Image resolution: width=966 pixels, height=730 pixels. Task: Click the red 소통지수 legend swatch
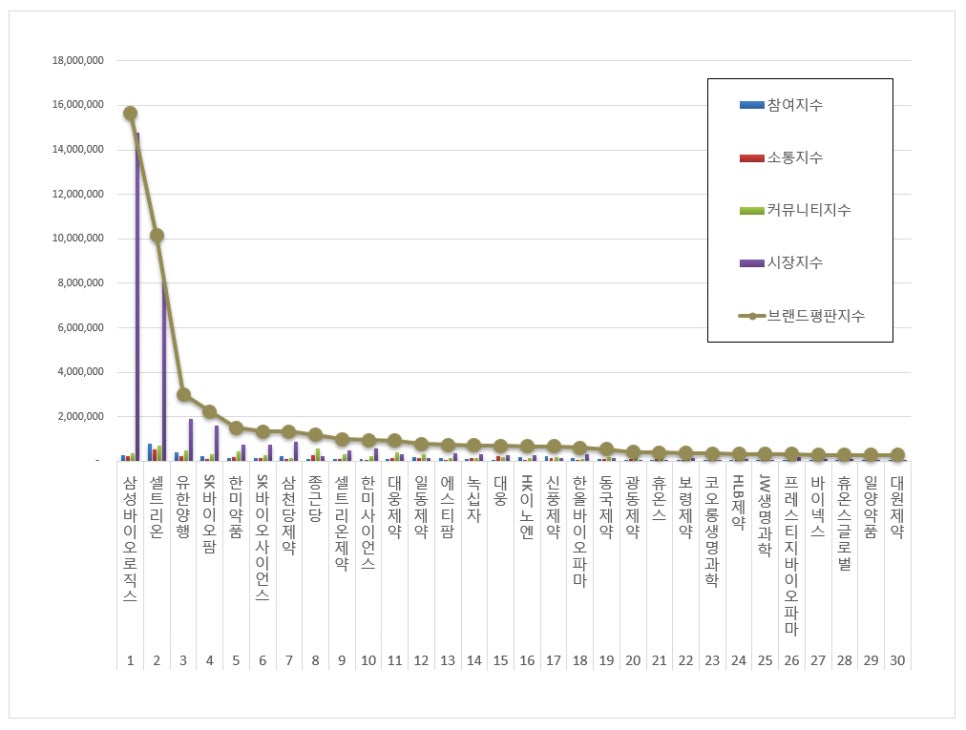pos(751,158)
